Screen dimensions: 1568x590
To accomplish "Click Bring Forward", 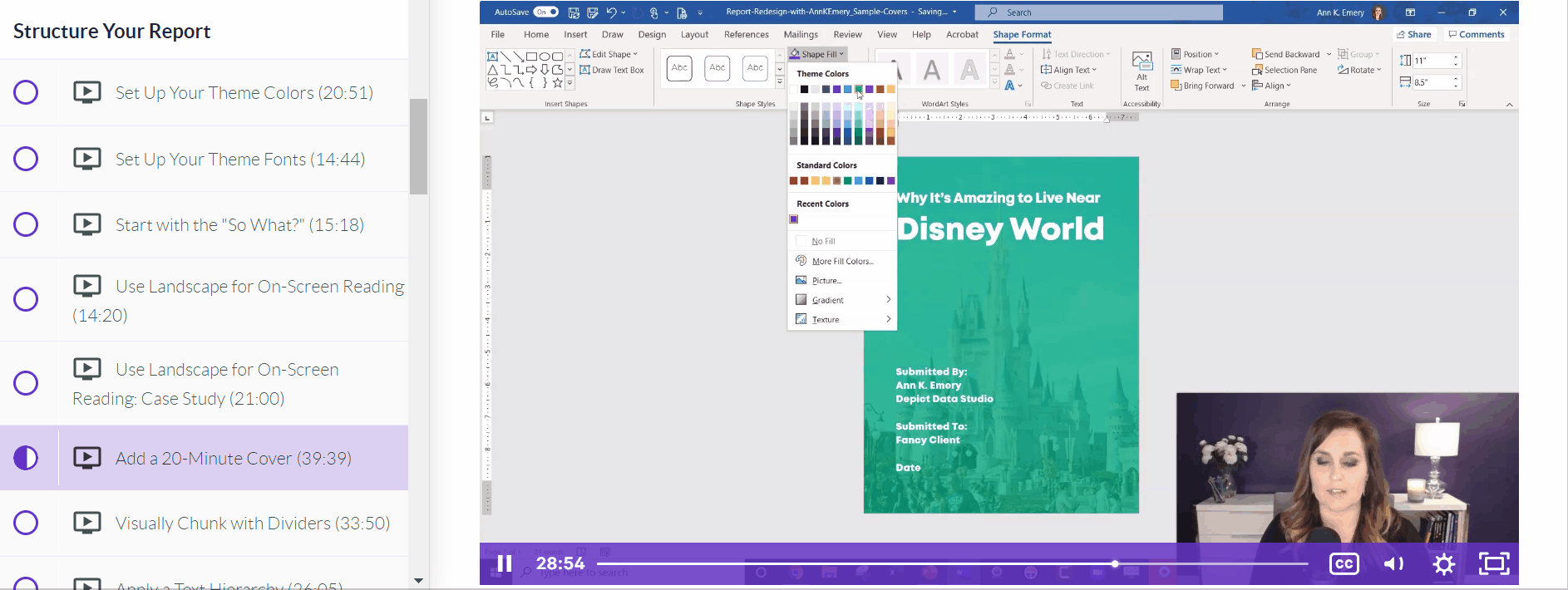I will click(1202, 86).
